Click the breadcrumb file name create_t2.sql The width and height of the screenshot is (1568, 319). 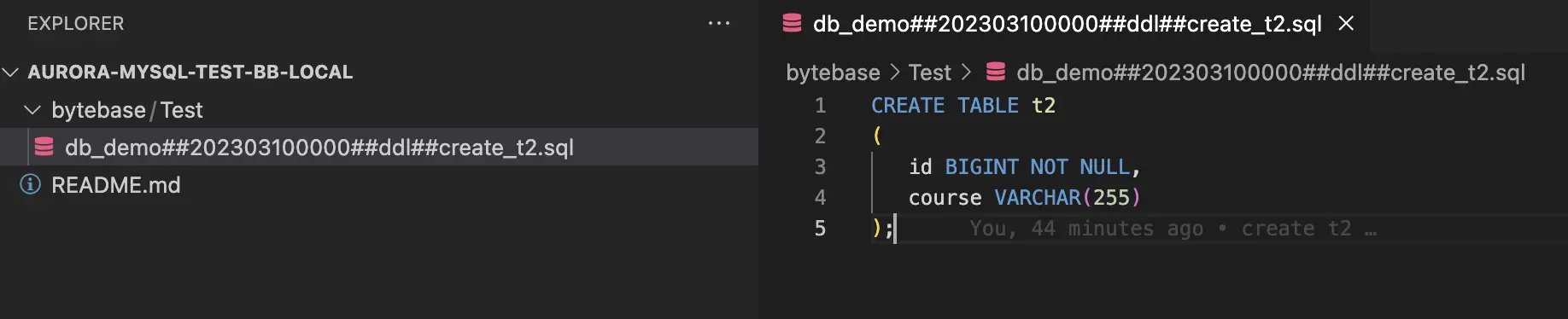pos(1271,72)
